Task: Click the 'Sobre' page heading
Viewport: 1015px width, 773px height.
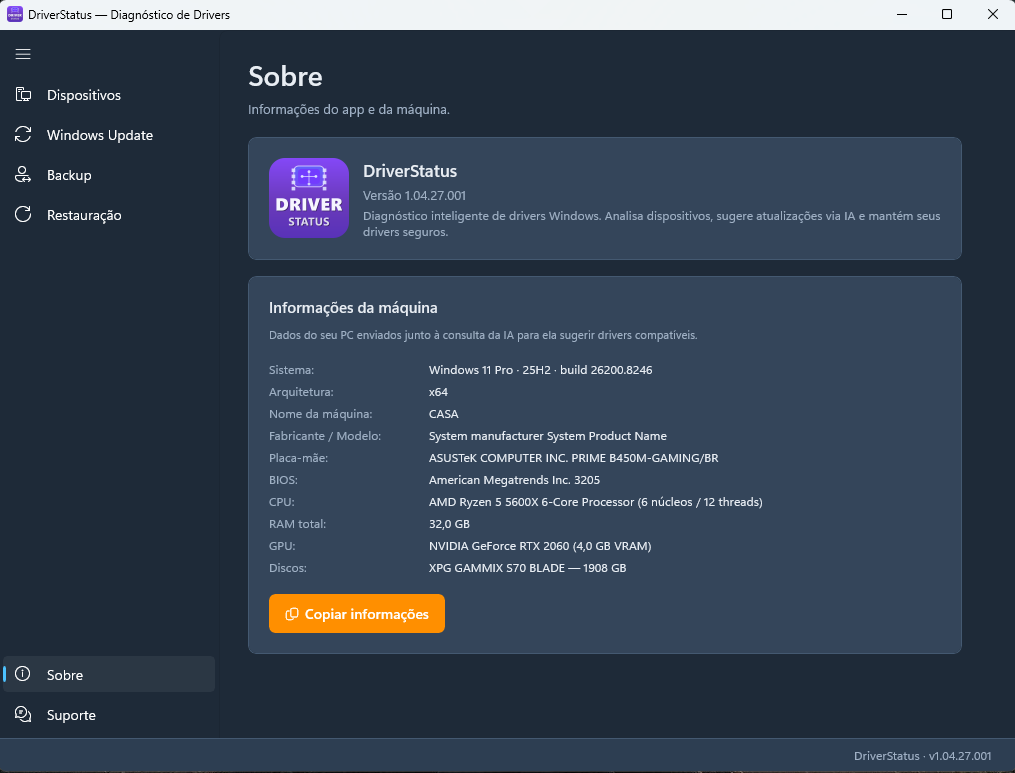Action: (x=285, y=76)
